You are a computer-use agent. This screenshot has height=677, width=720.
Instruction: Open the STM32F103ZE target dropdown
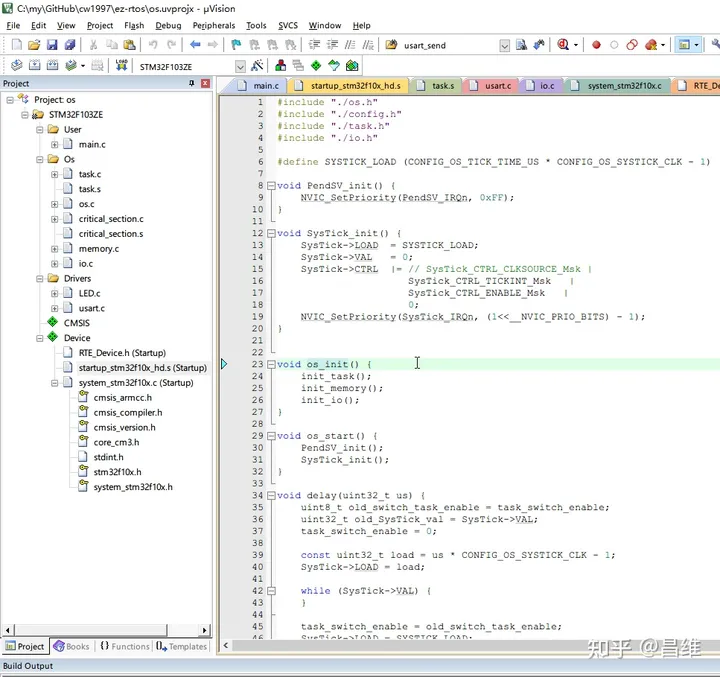tap(240, 67)
